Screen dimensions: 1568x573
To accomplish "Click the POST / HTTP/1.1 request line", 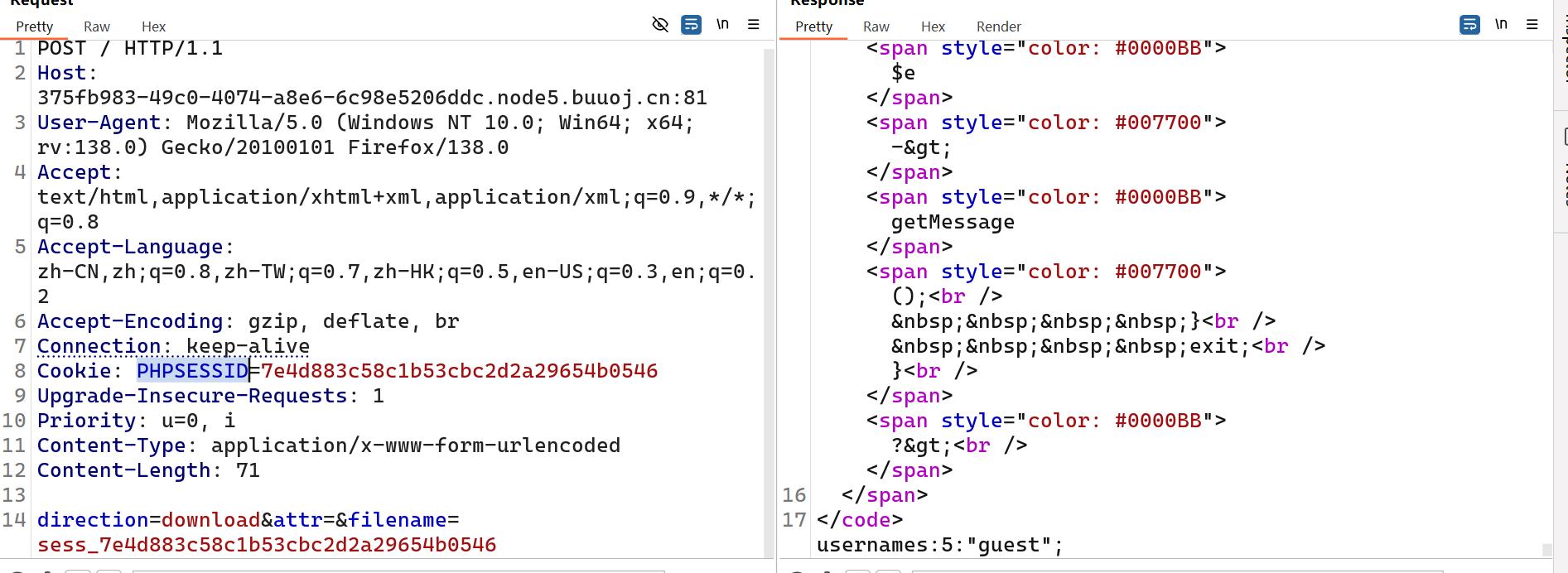I will [130, 48].
